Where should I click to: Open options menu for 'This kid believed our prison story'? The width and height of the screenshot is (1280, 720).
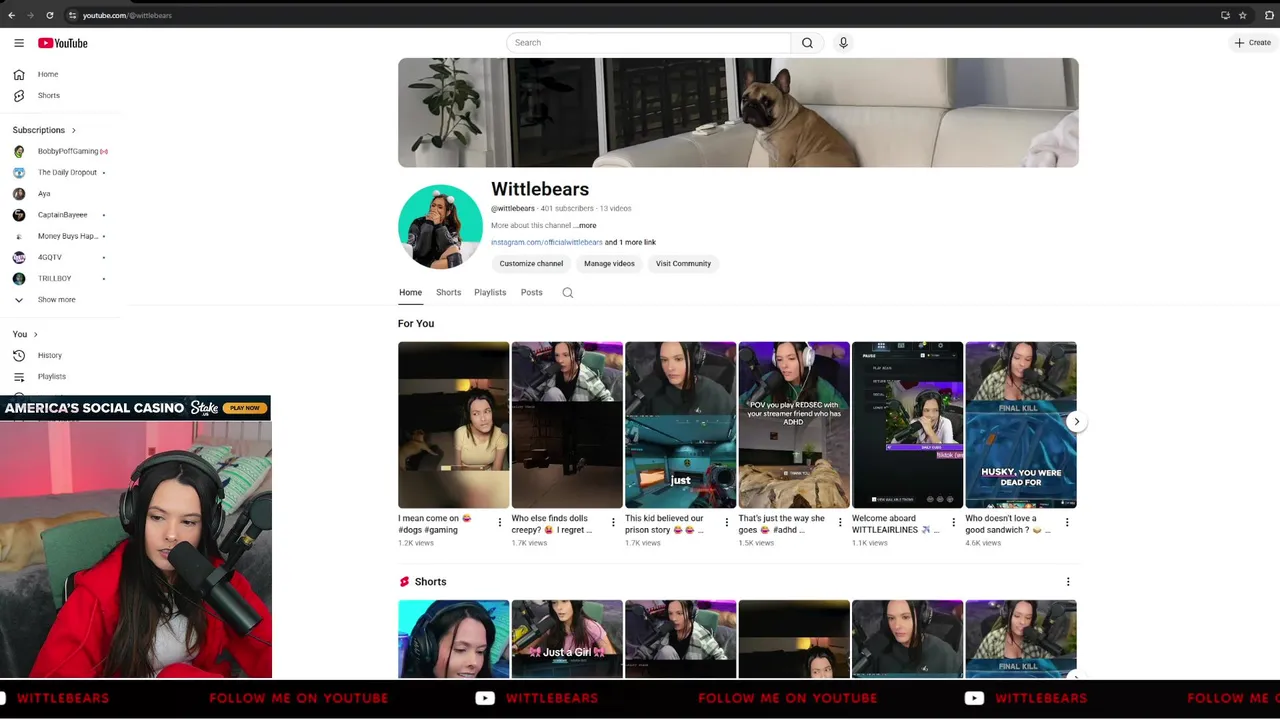[727, 522]
